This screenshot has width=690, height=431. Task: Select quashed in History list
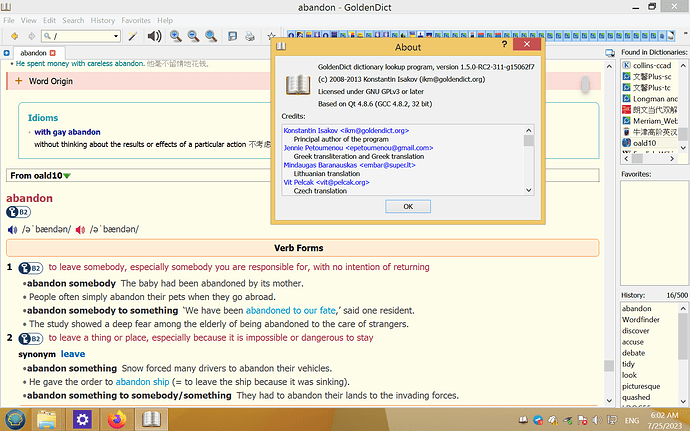(x=636, y=397)
